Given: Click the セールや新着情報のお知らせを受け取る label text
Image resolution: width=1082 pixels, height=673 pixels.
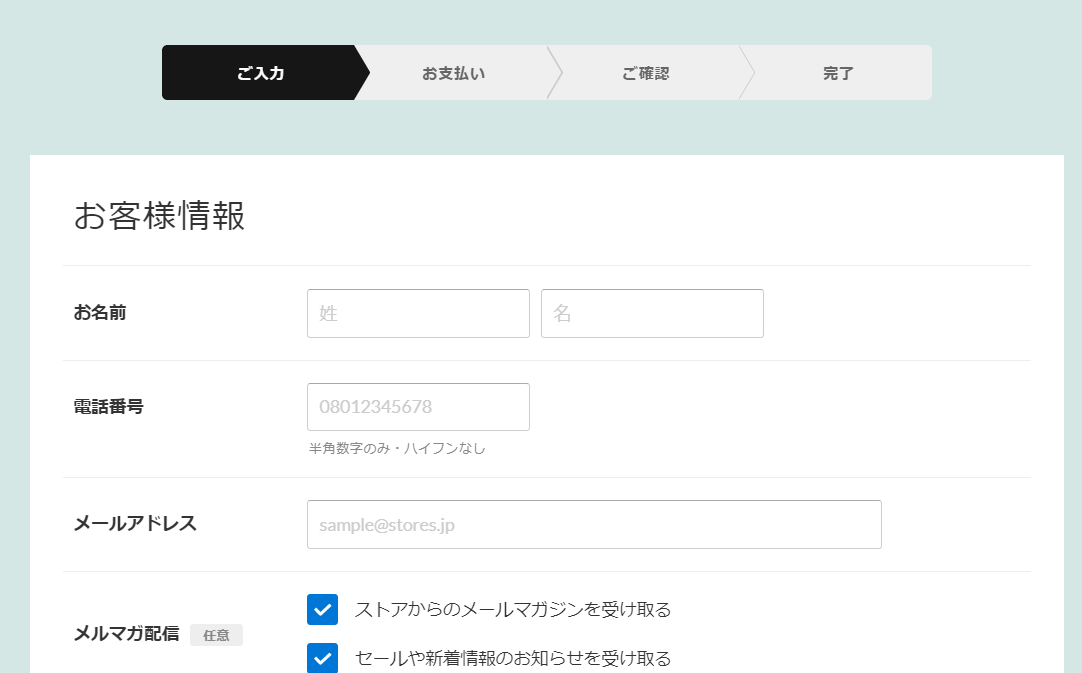Looking at the screenshot, I should pyautogui.click(x=512, y=658).
